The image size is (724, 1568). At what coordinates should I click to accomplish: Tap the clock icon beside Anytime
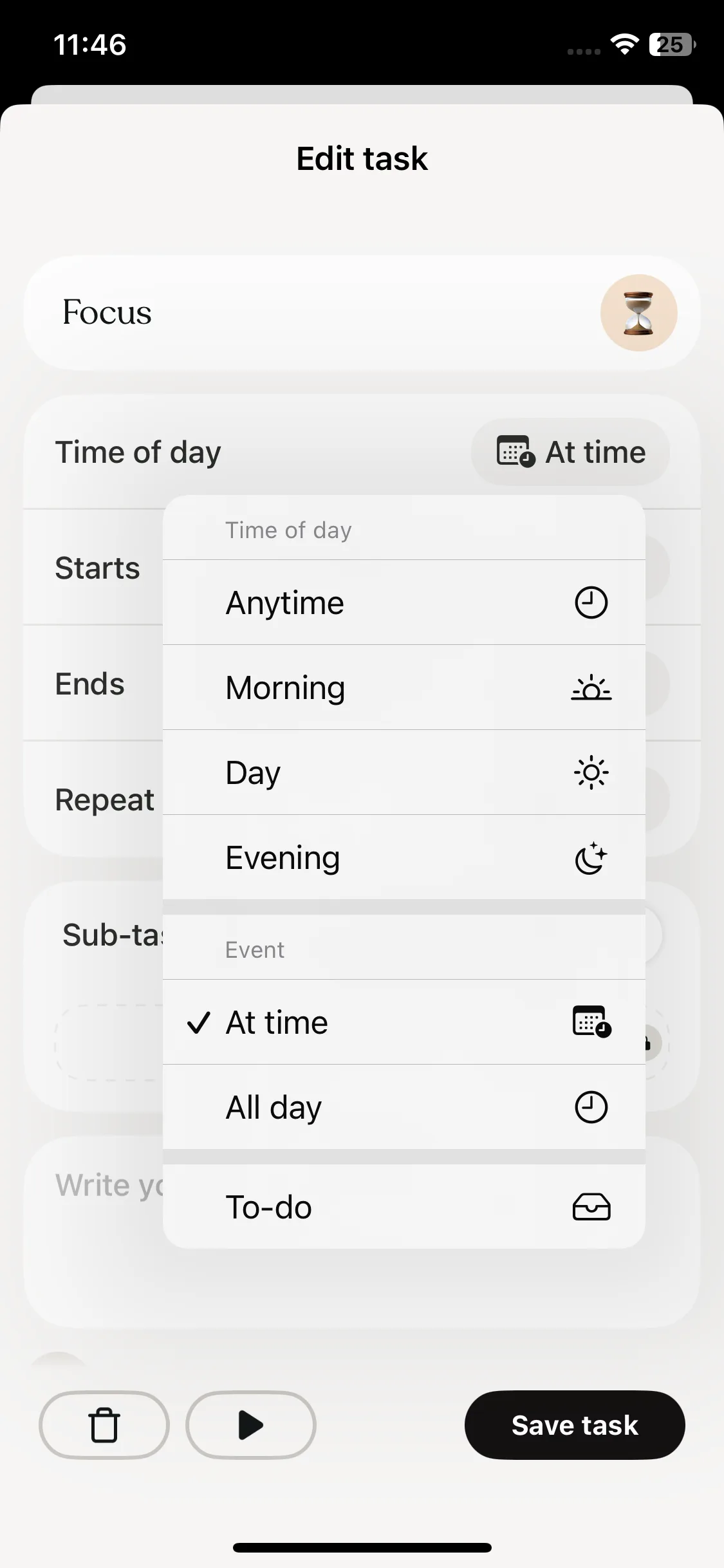point(591,602)
